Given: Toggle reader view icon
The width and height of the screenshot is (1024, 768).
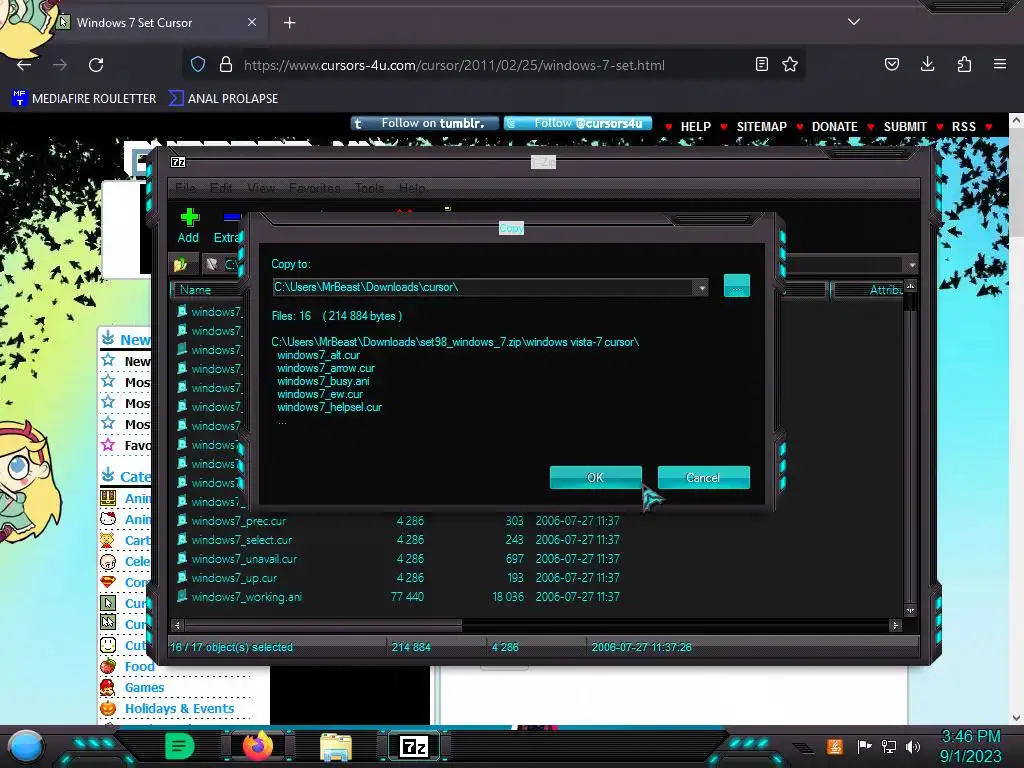Looking at the screenshot, I should [x=761, y=64].
